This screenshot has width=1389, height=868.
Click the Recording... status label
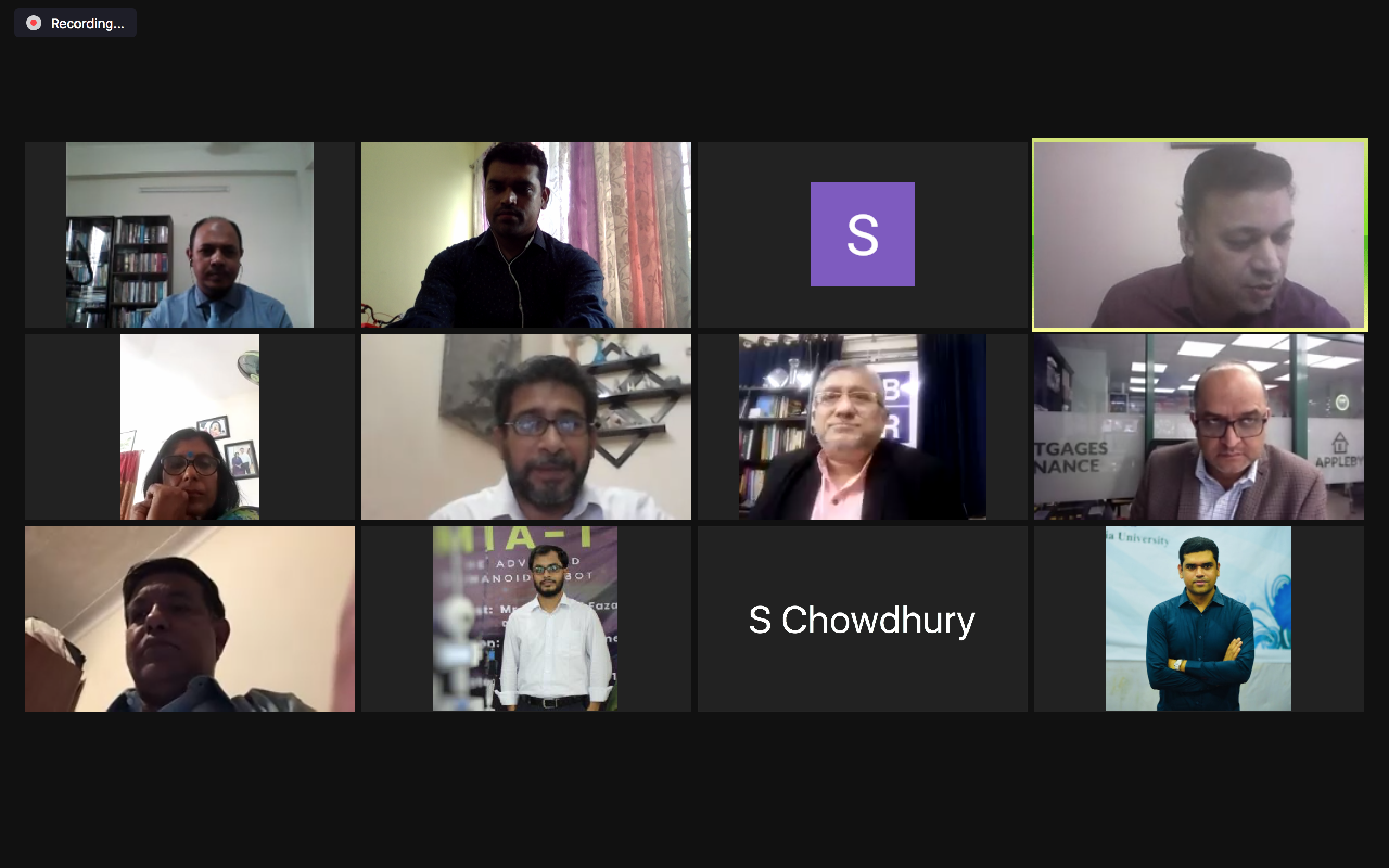pyautogui.click(x=87, y=23)
